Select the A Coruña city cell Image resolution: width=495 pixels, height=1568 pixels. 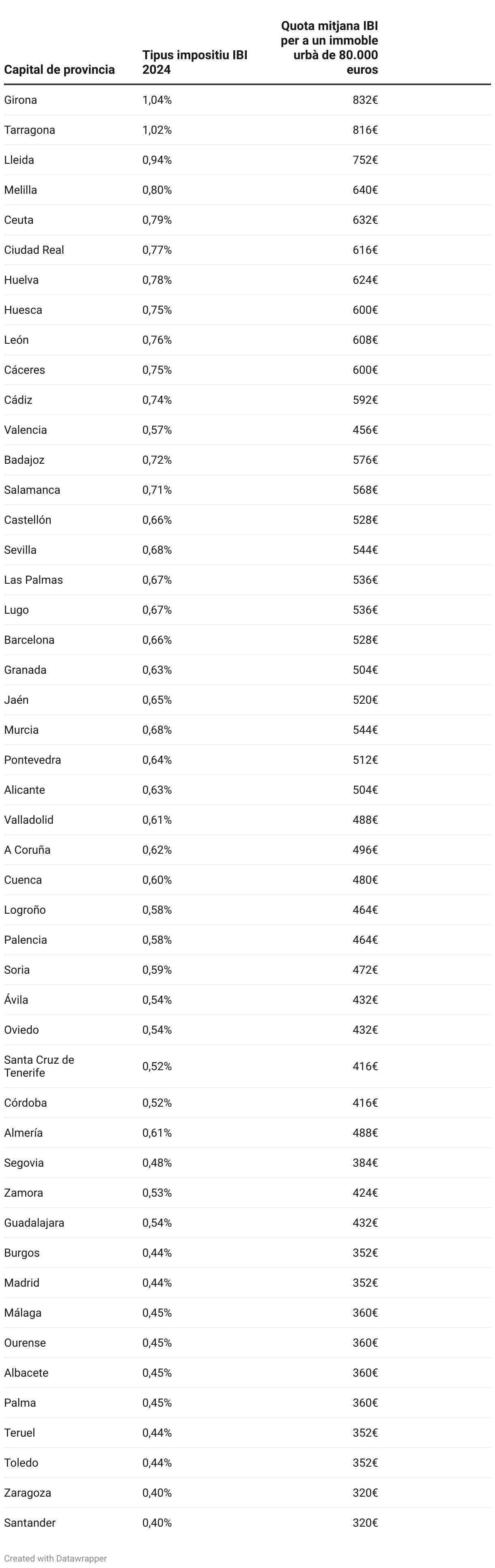[28, 850]
